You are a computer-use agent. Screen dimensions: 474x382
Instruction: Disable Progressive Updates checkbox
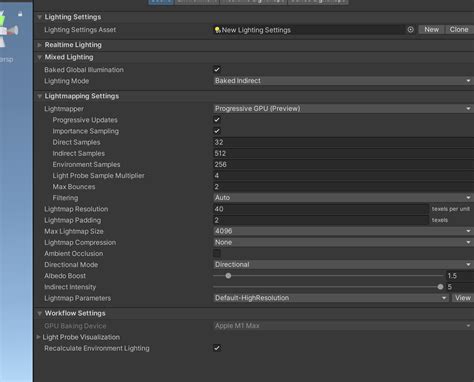tap(217, 120)
